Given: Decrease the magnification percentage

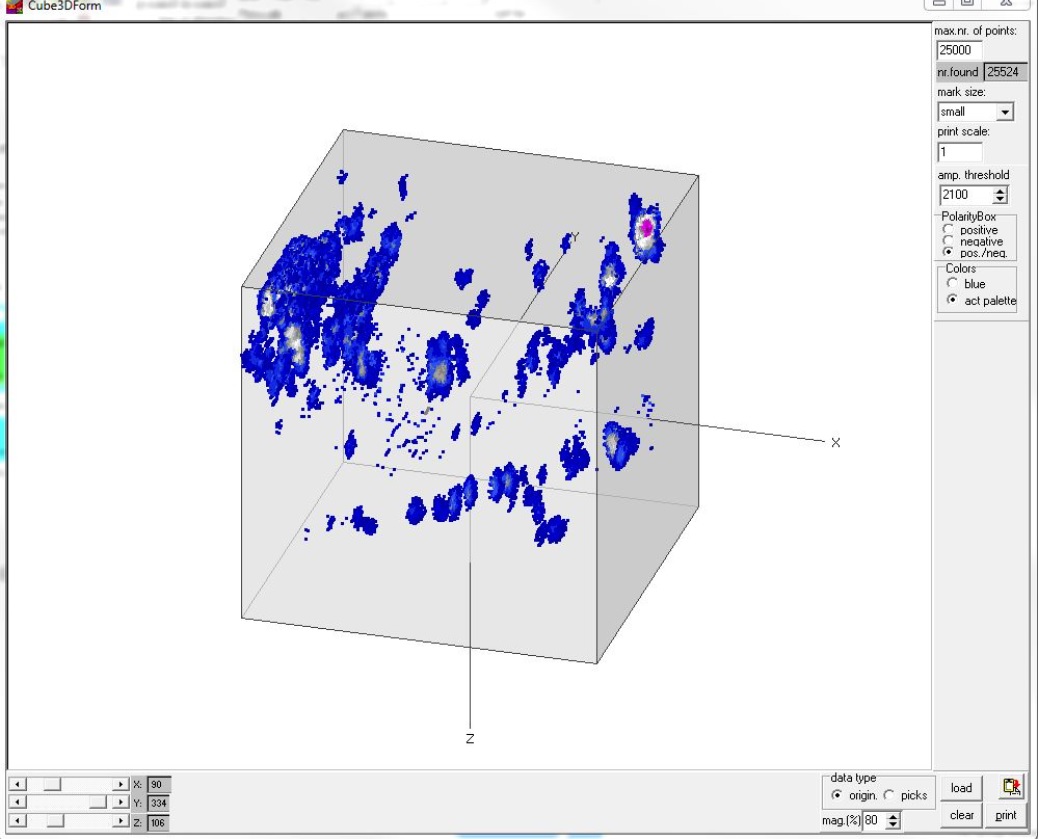Looking at the screenshot, I should (893, 824).
